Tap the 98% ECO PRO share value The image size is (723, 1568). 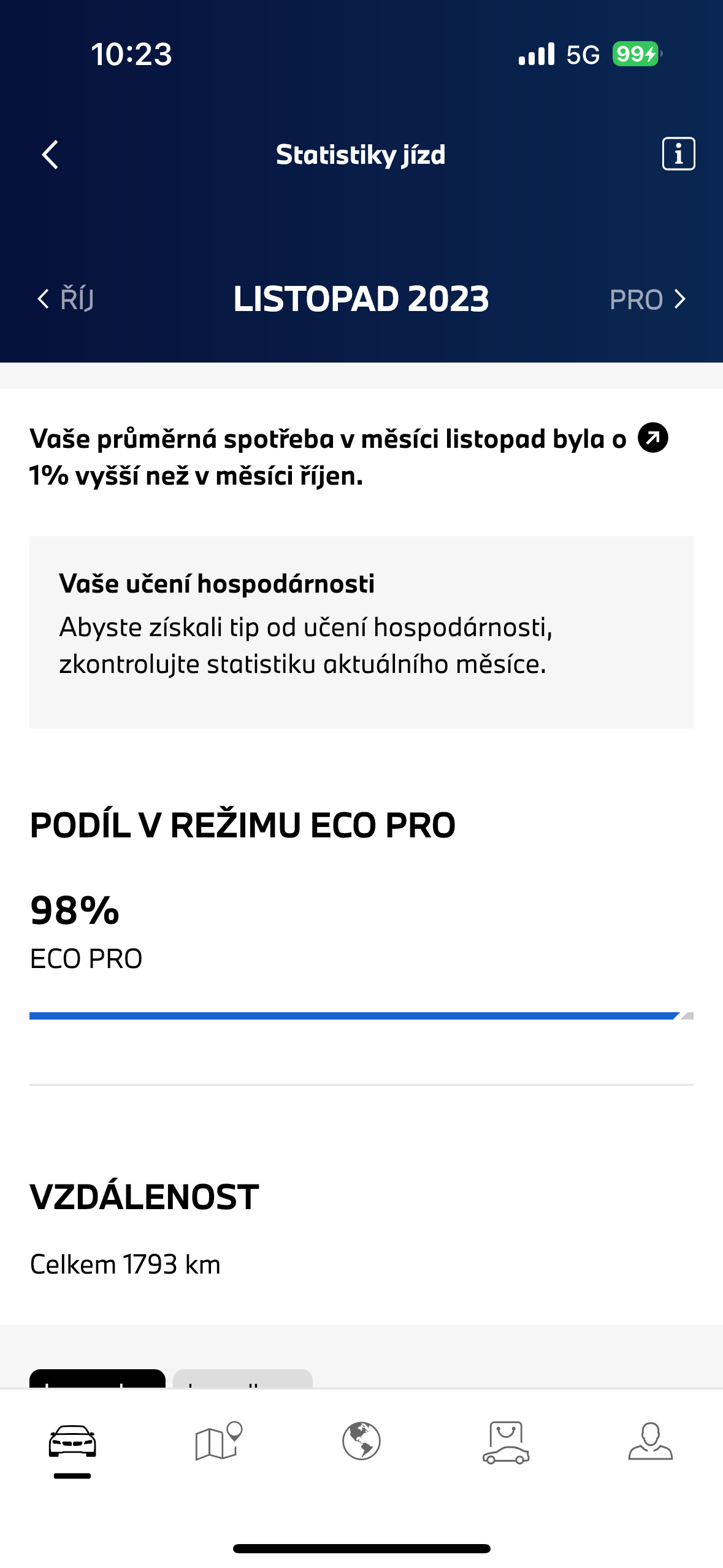tap(75, 910)
